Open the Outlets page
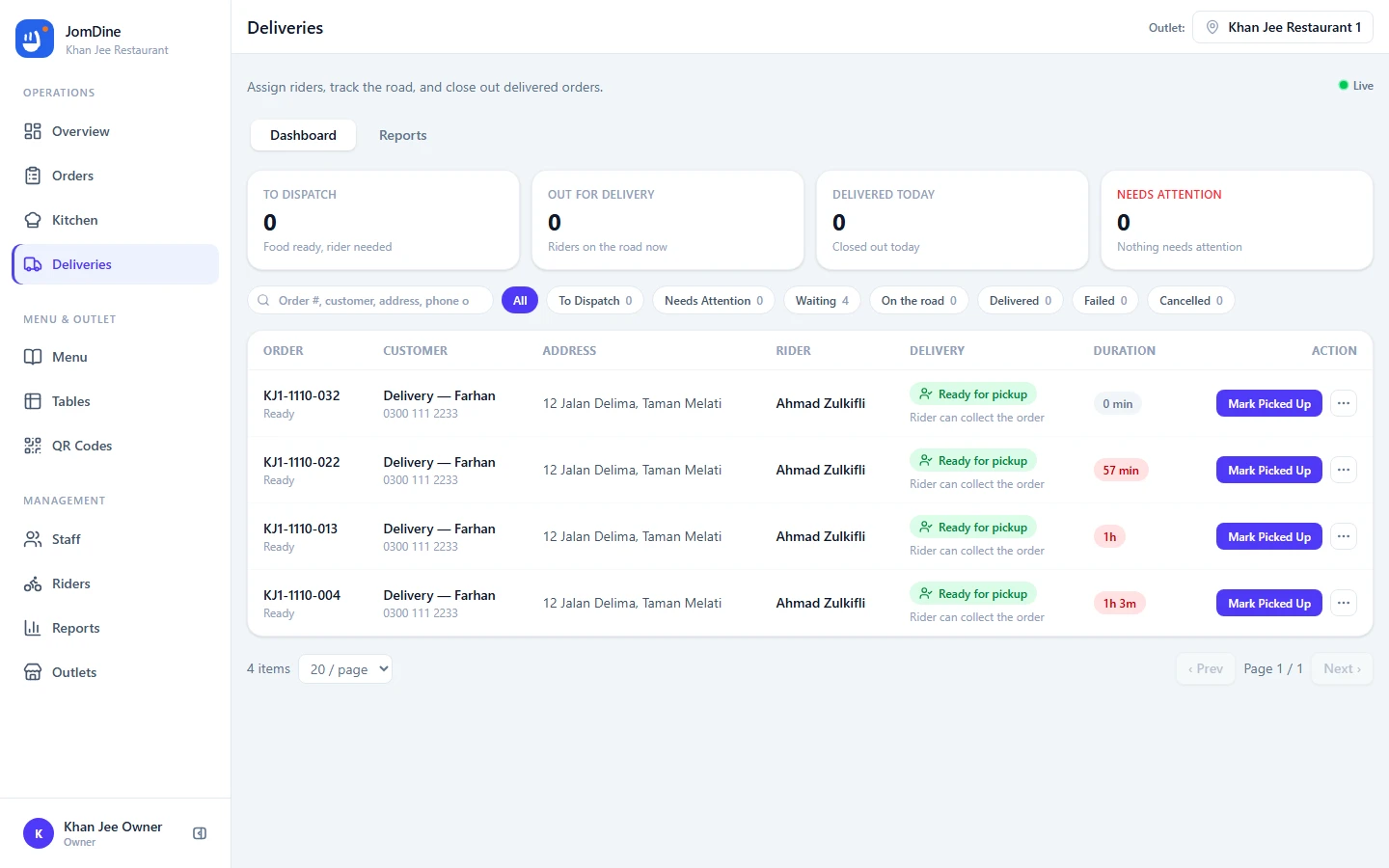The image size is (1389, 868). pyautogui.click(x=115, y=672)
